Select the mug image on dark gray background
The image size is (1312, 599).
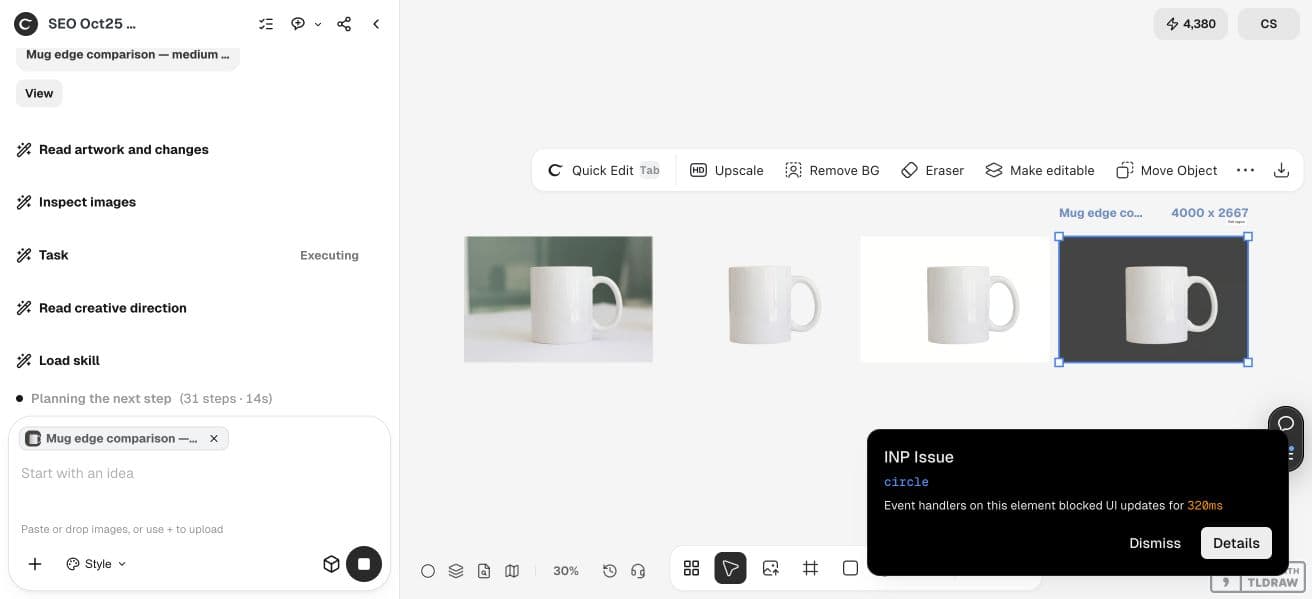(x=1153, y=299)
